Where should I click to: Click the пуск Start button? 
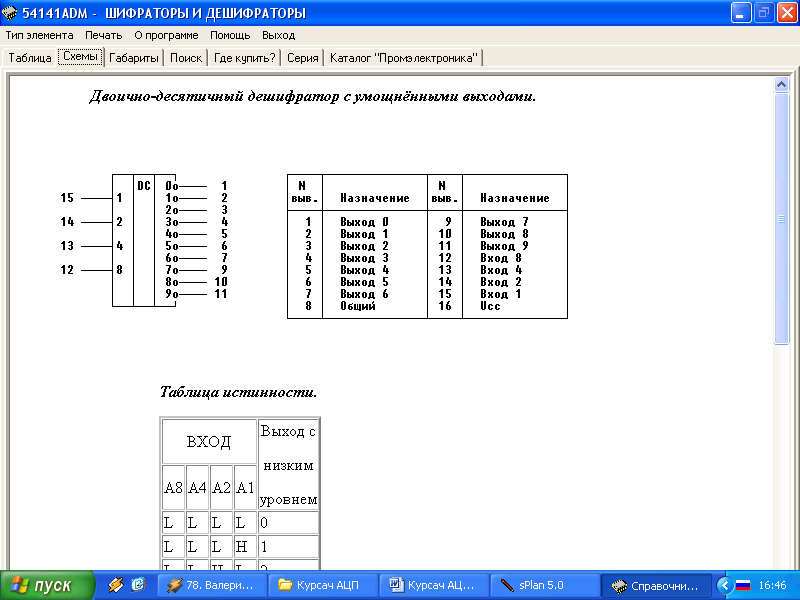[x=47, y=585]
